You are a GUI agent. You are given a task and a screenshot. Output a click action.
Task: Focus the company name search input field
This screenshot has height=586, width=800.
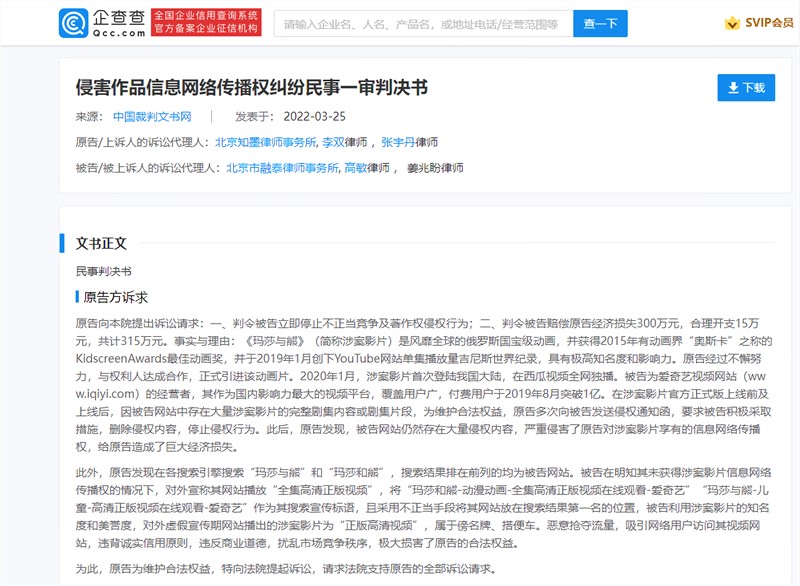click(423, 24)
